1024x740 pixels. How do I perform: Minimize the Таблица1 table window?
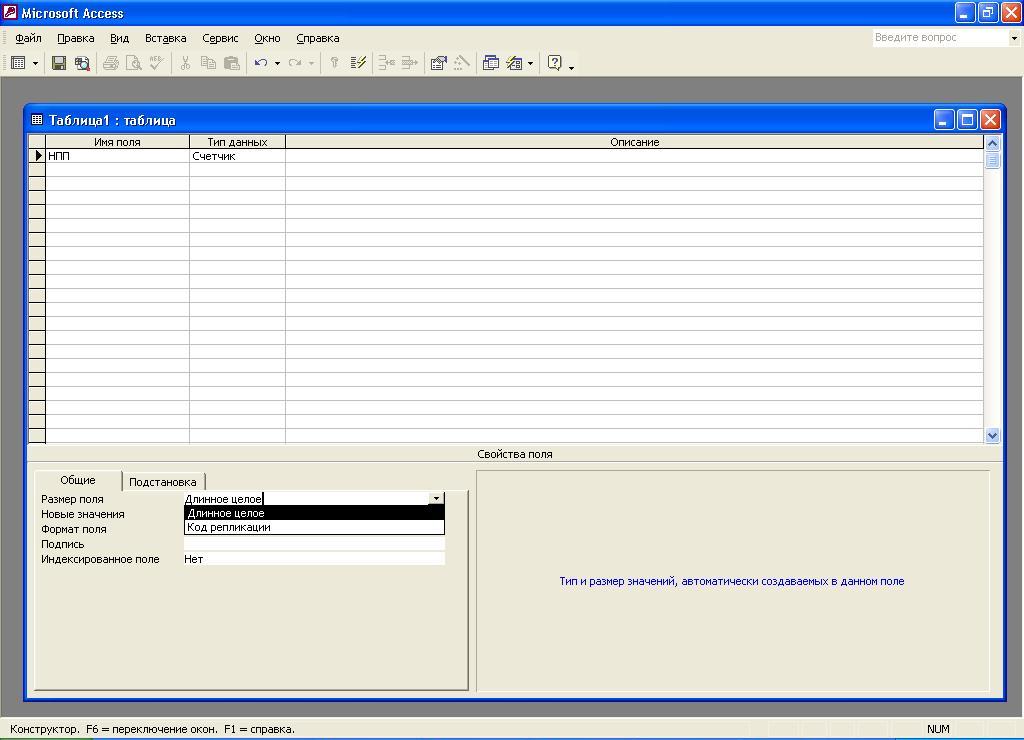click(944, 120)
